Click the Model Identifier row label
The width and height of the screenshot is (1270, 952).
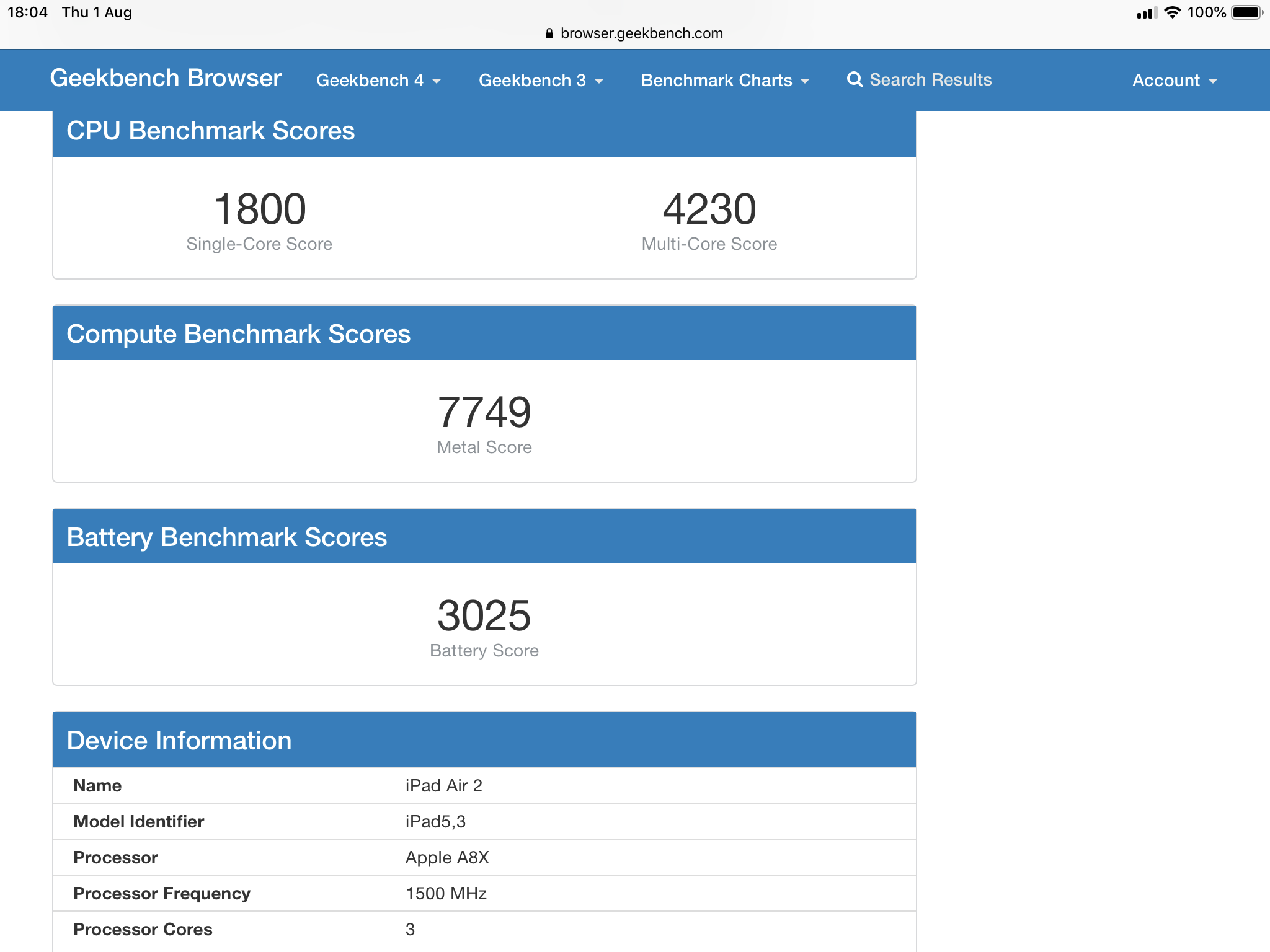click(139, 822)
